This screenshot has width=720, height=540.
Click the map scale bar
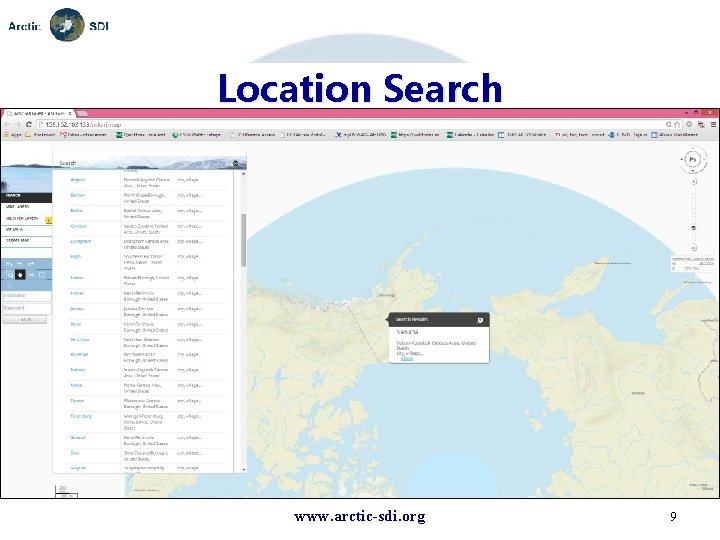pyautogui.click(x=67, y=492)
